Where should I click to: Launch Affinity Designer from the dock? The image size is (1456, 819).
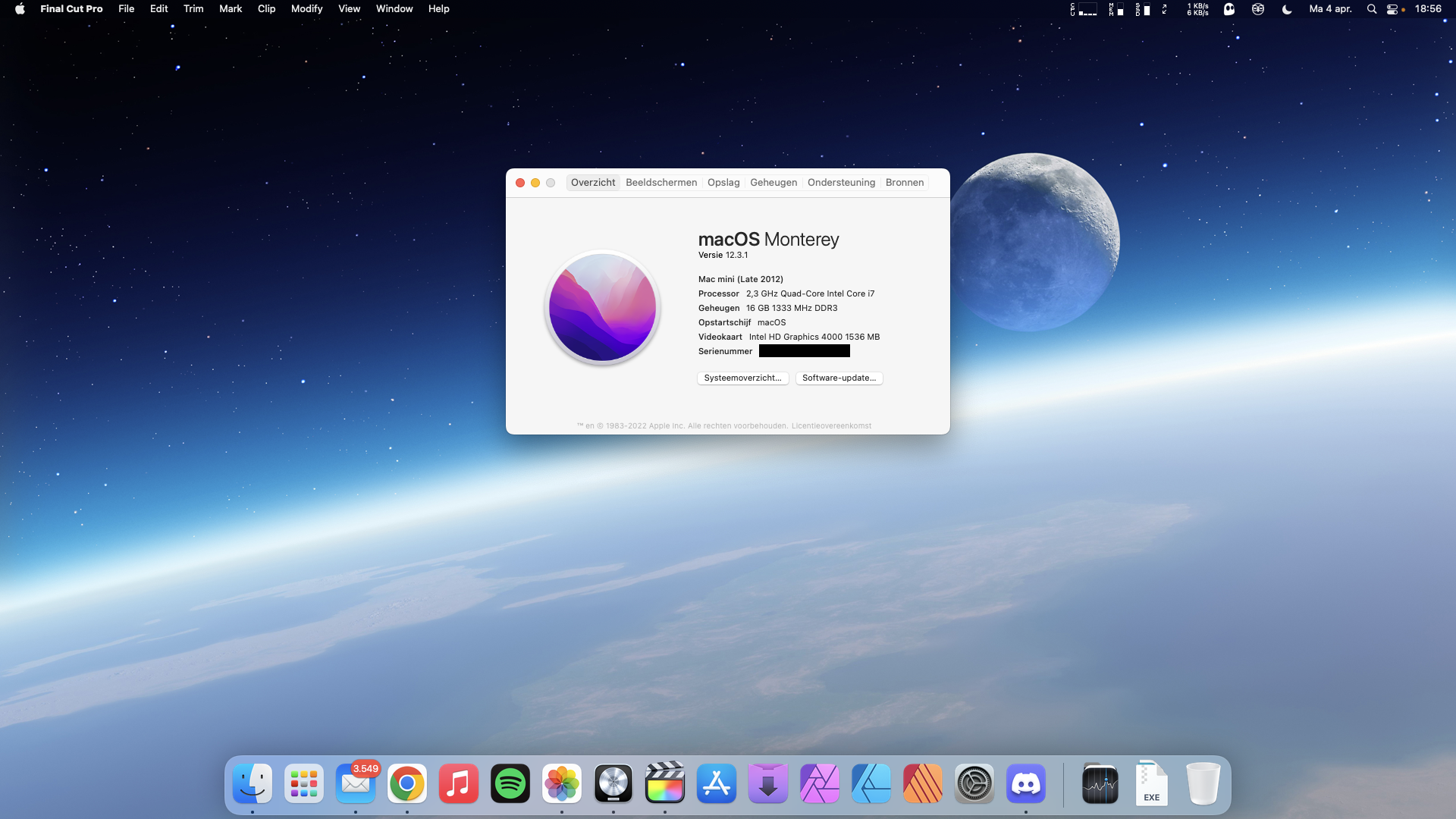[871, 783]
